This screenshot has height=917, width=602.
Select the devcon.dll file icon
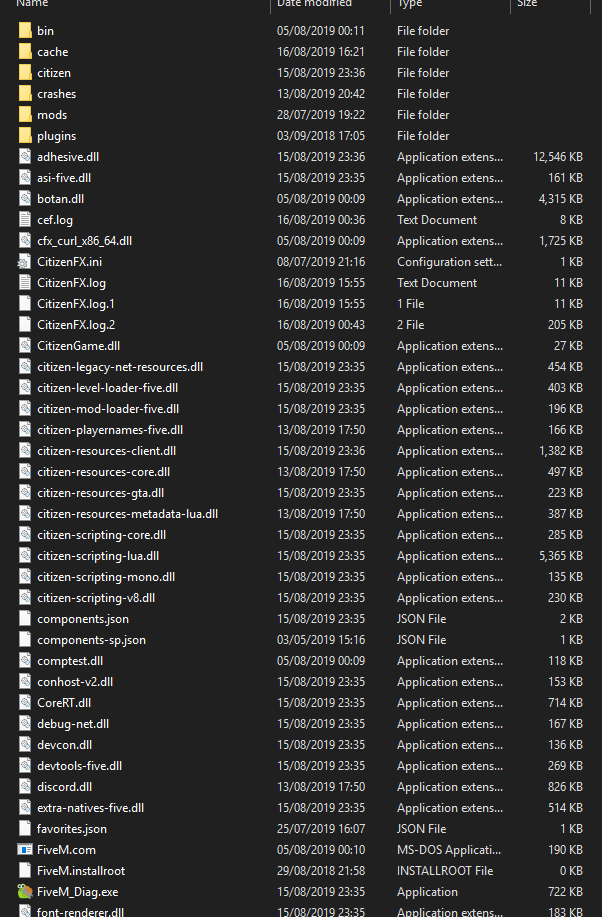pos(25,745)
